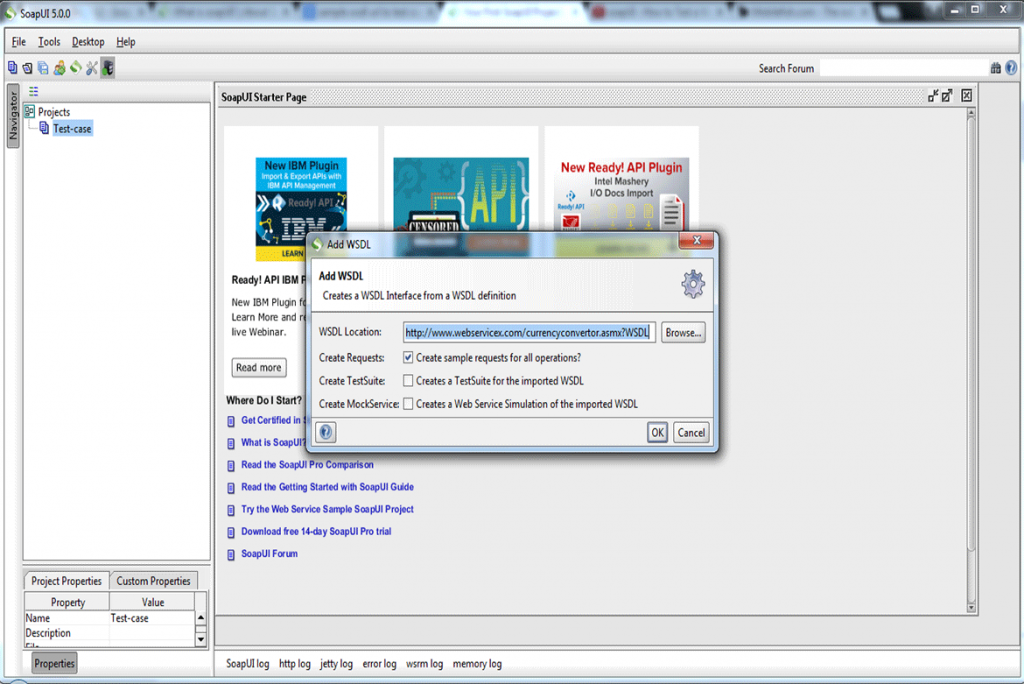Viewport: 1024px width, 684px height.
Task: Click the SoapUI icon in dialog title bar
Action: [x=317, y=244]
